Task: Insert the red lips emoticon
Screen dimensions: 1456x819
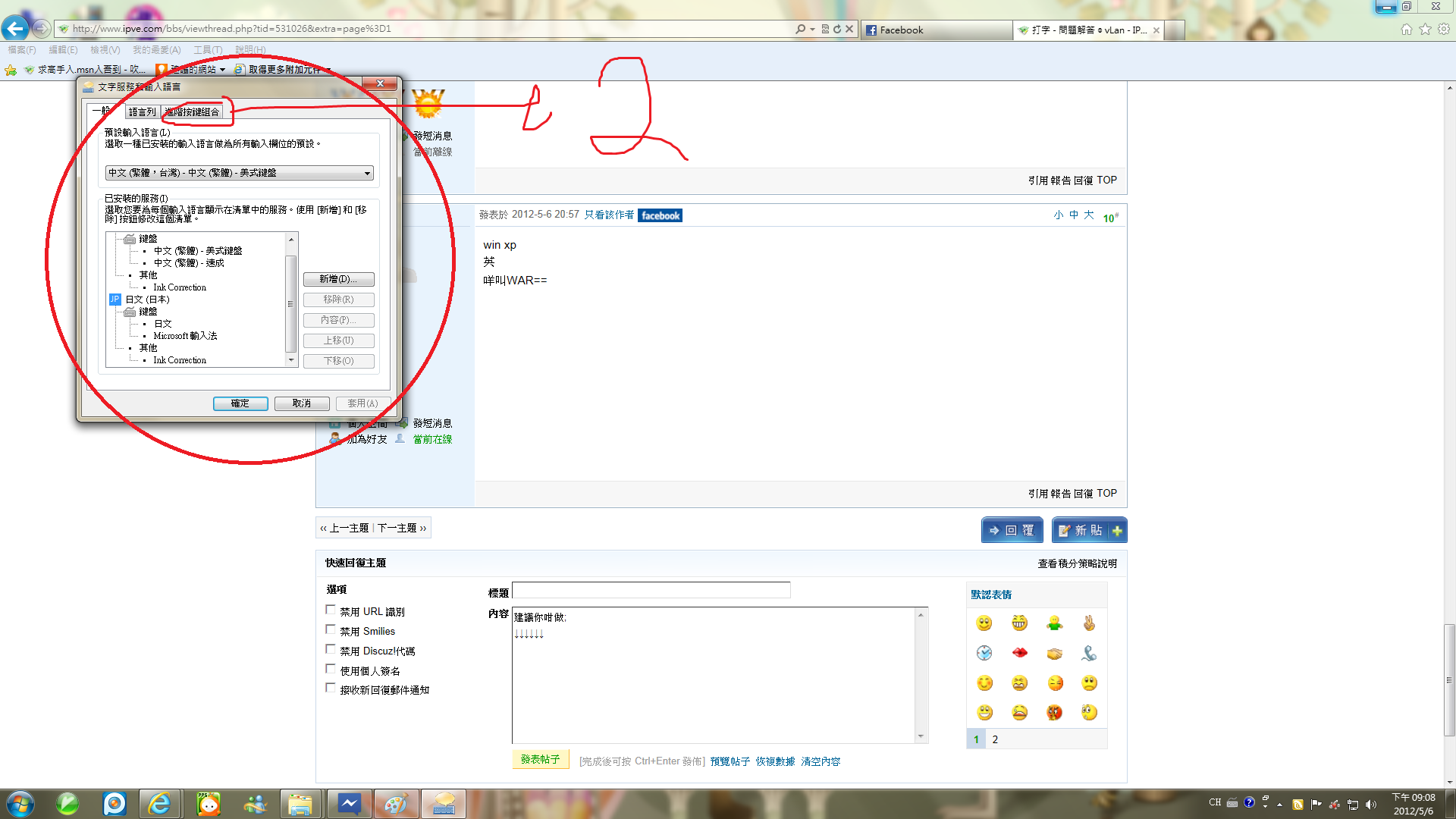Action: point(1019,653)
